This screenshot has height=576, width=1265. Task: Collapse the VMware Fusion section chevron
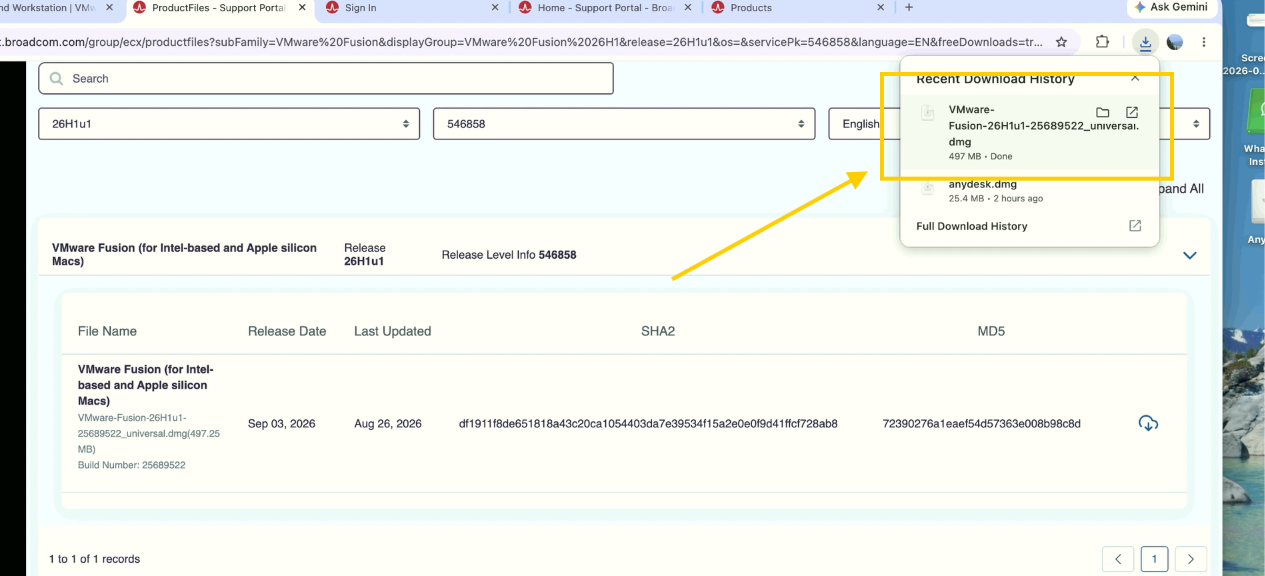(1190, 255)
